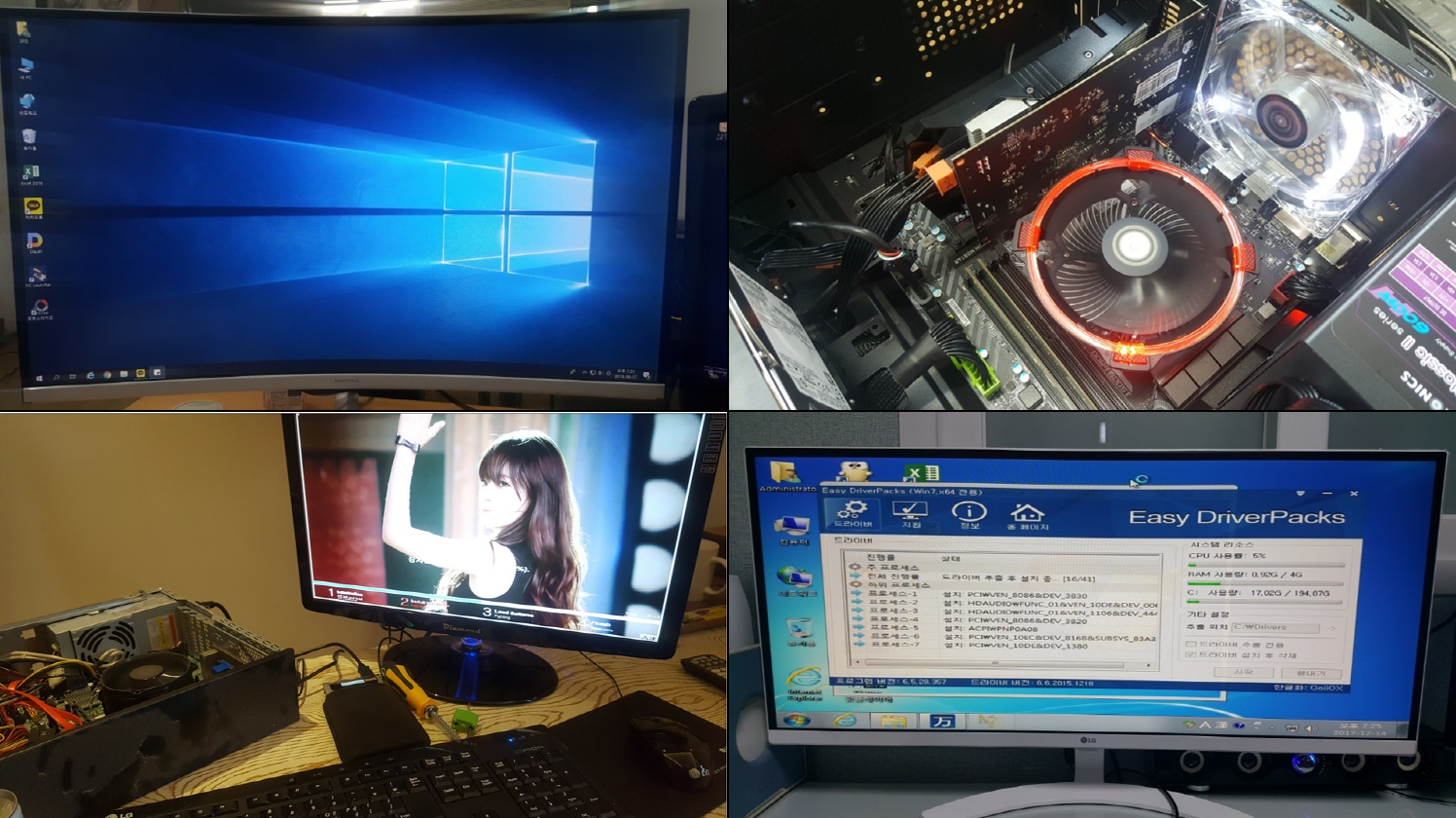This screenshot has width=1456, height=818.
Task: Click the CPU 사용률 progress bar
Action: point(1264,565)
